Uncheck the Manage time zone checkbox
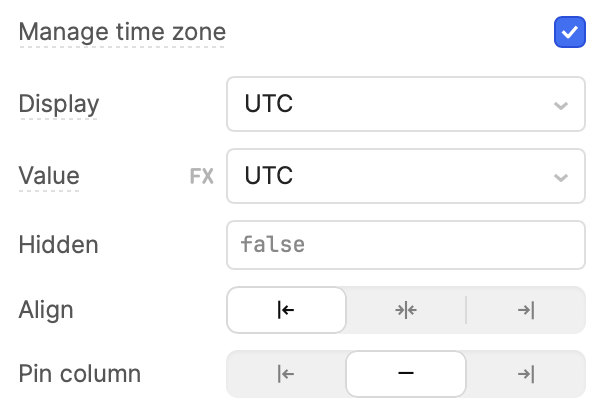The image size is (600, 412). (x=569, y=32)
